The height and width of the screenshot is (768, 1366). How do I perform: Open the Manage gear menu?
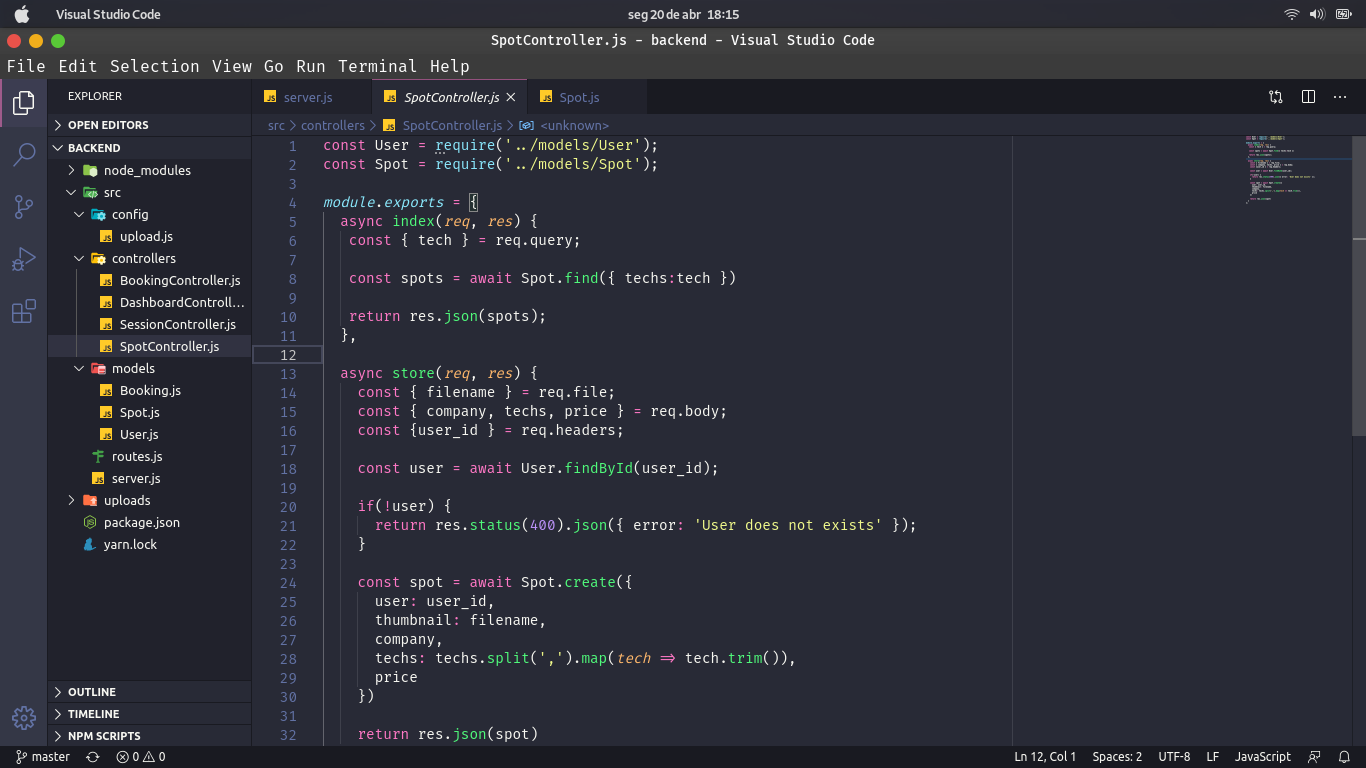pos(24,717)
